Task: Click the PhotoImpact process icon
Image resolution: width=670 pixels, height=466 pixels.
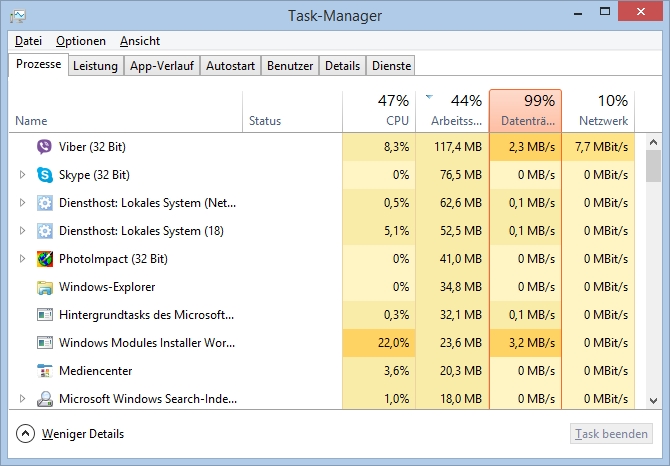Action: coord(44,259)
